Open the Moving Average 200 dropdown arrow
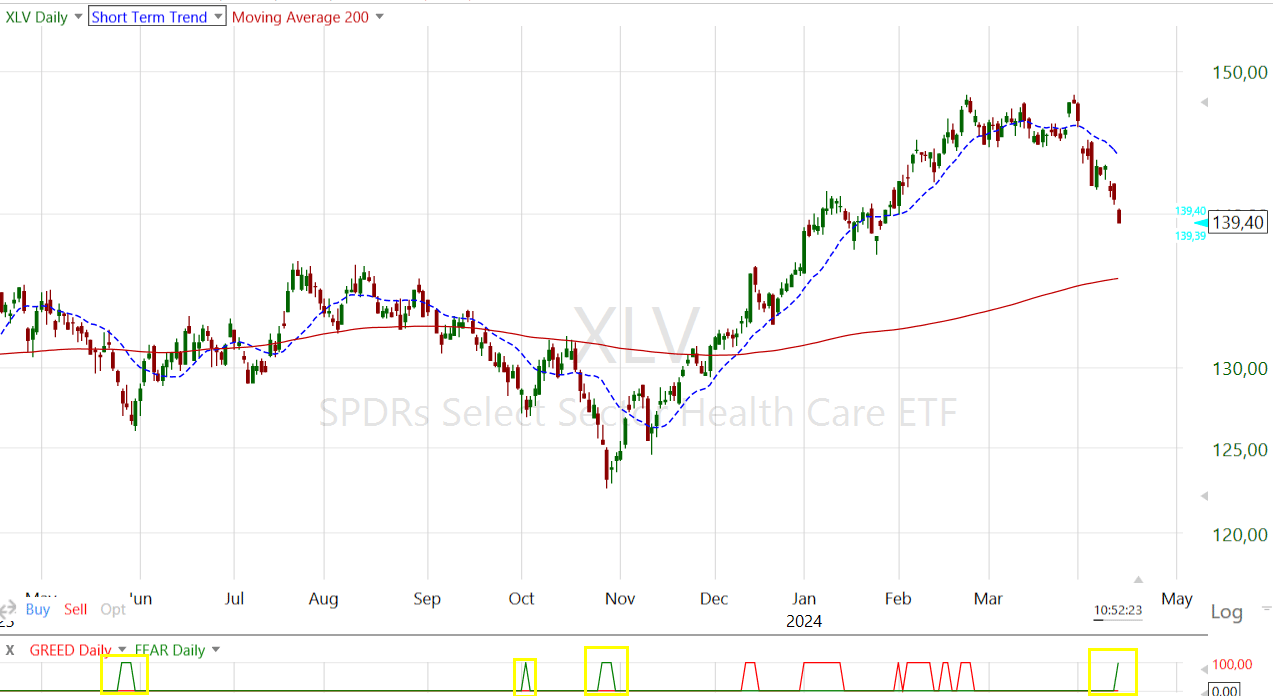This screenshot has height=696, width=1273. tap(379, 17)
